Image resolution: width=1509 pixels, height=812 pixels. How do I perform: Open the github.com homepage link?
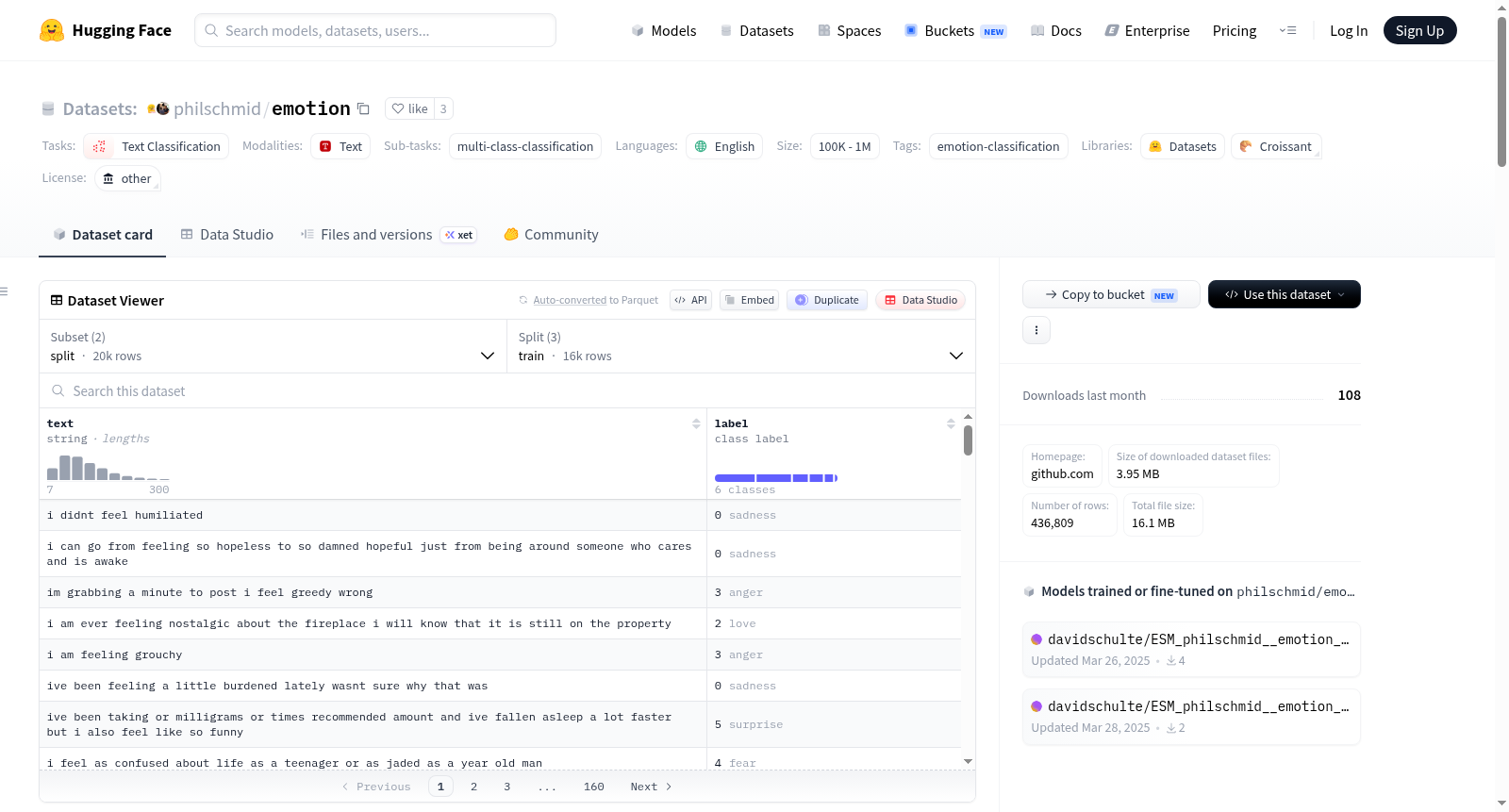coord(1062,473)
